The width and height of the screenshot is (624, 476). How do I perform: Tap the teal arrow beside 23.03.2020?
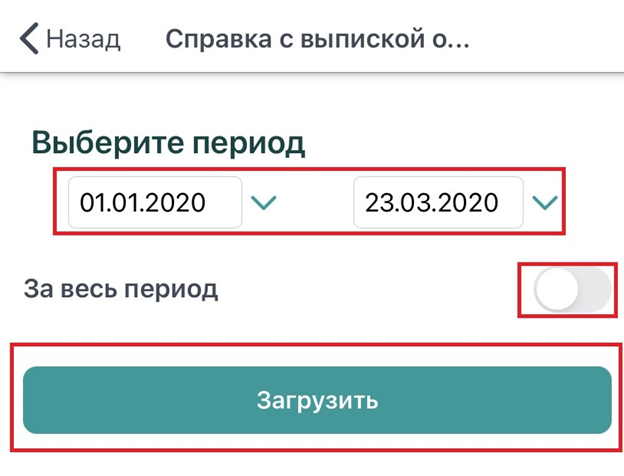point(544,203)
